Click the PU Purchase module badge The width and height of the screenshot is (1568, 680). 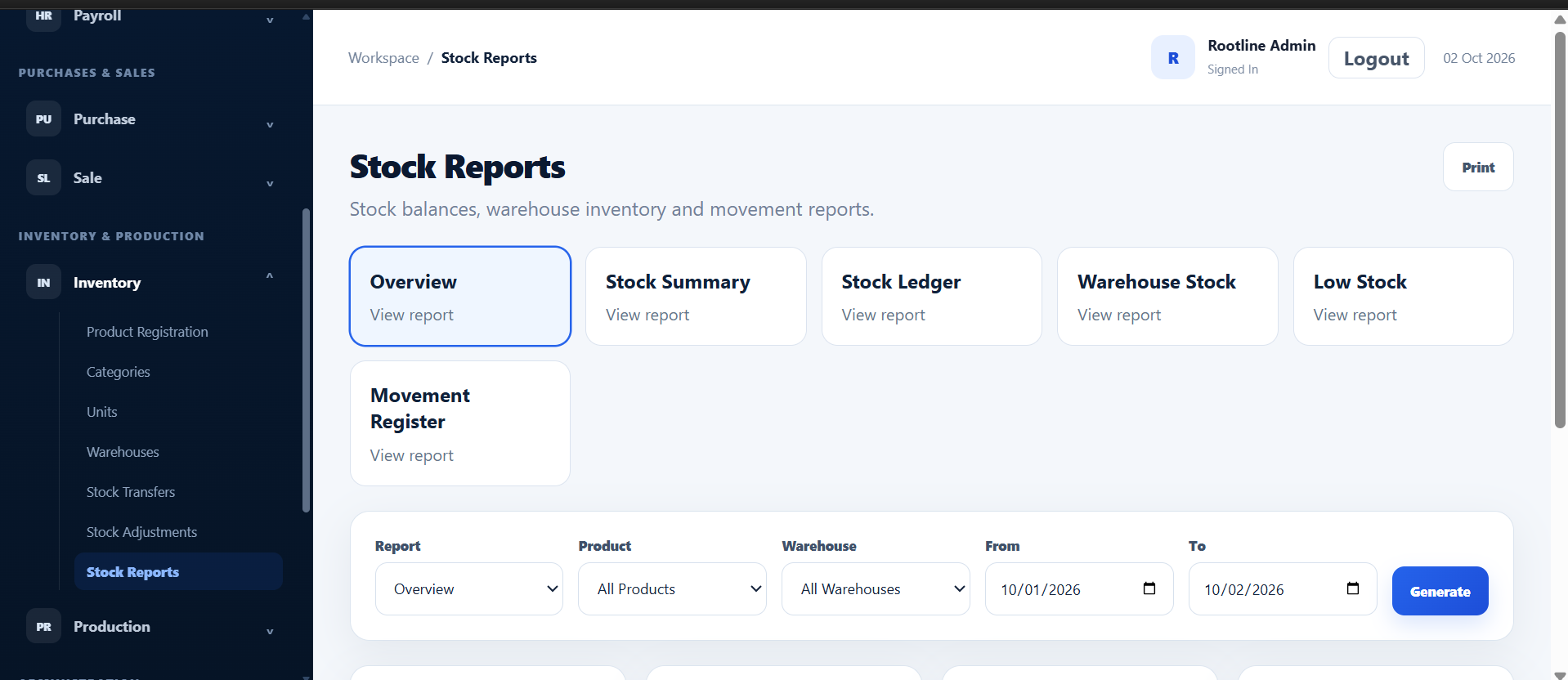(43, 119)
